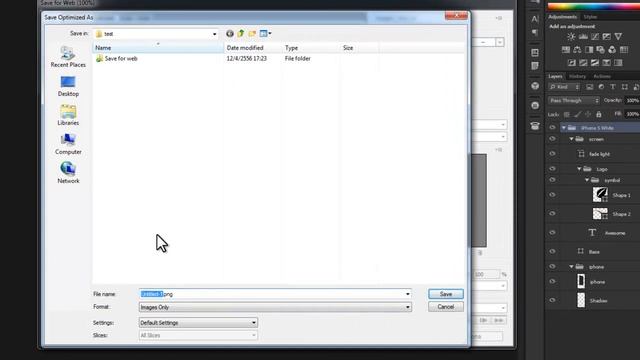Open the Format dropdown
Screen dimensions: 640x360
point(407,307)
